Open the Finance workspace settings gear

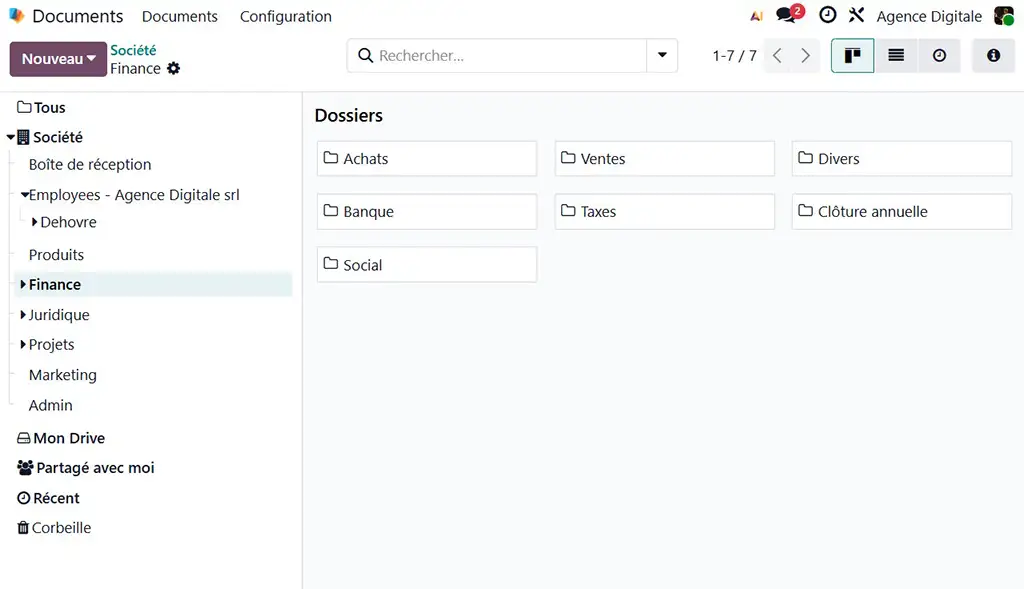point(174,68)
